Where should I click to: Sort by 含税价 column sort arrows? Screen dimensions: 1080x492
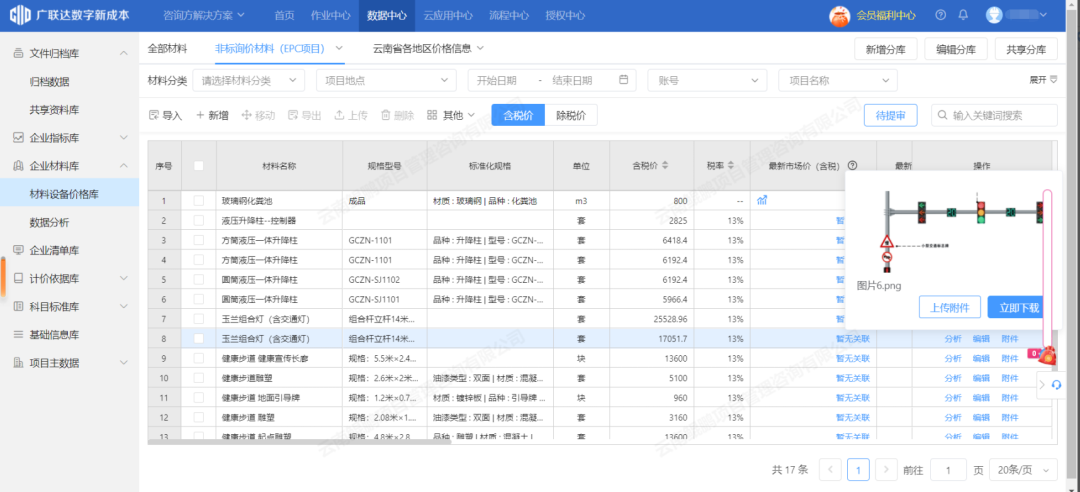(x=666, y=166)
